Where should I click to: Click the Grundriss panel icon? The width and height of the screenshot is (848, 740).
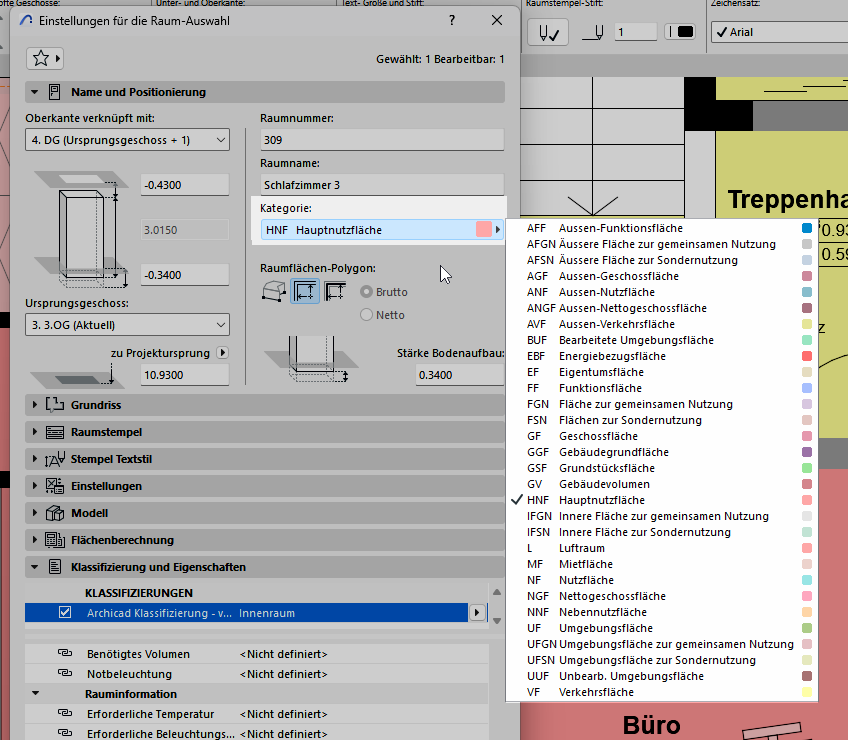[54, 405]
